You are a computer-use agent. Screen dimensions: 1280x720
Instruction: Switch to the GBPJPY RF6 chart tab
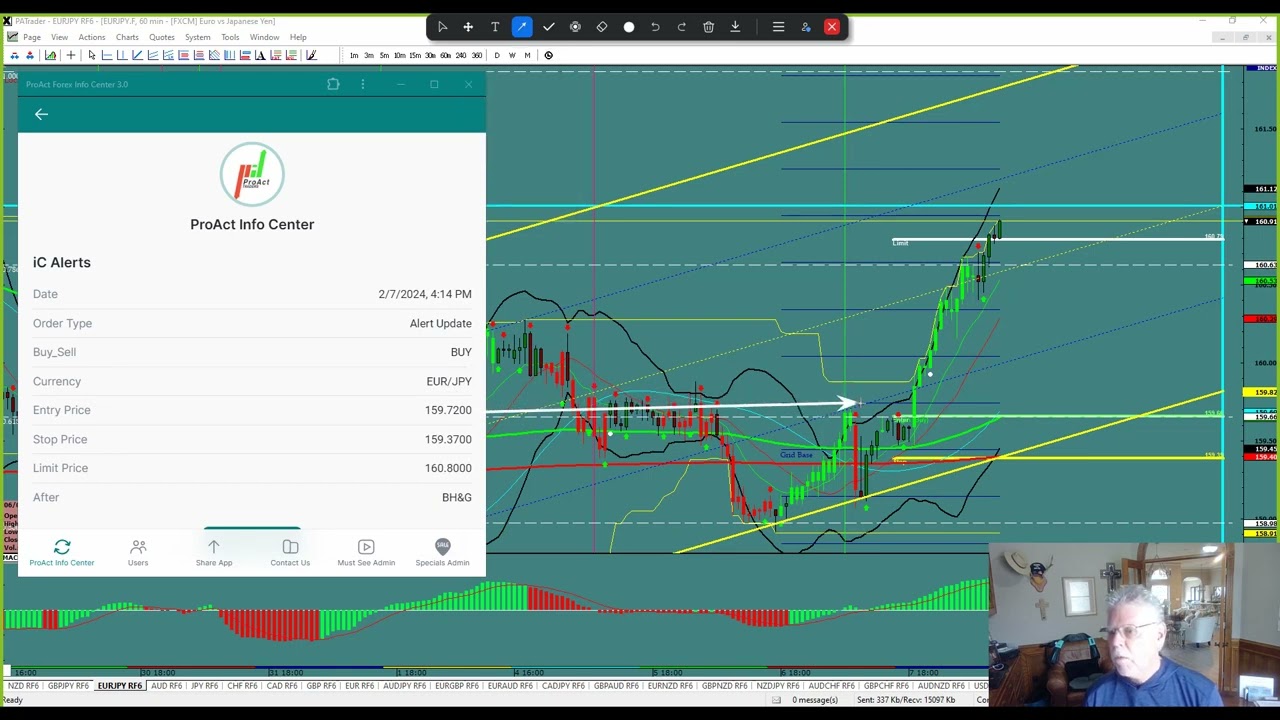click(x=68, y=686)
